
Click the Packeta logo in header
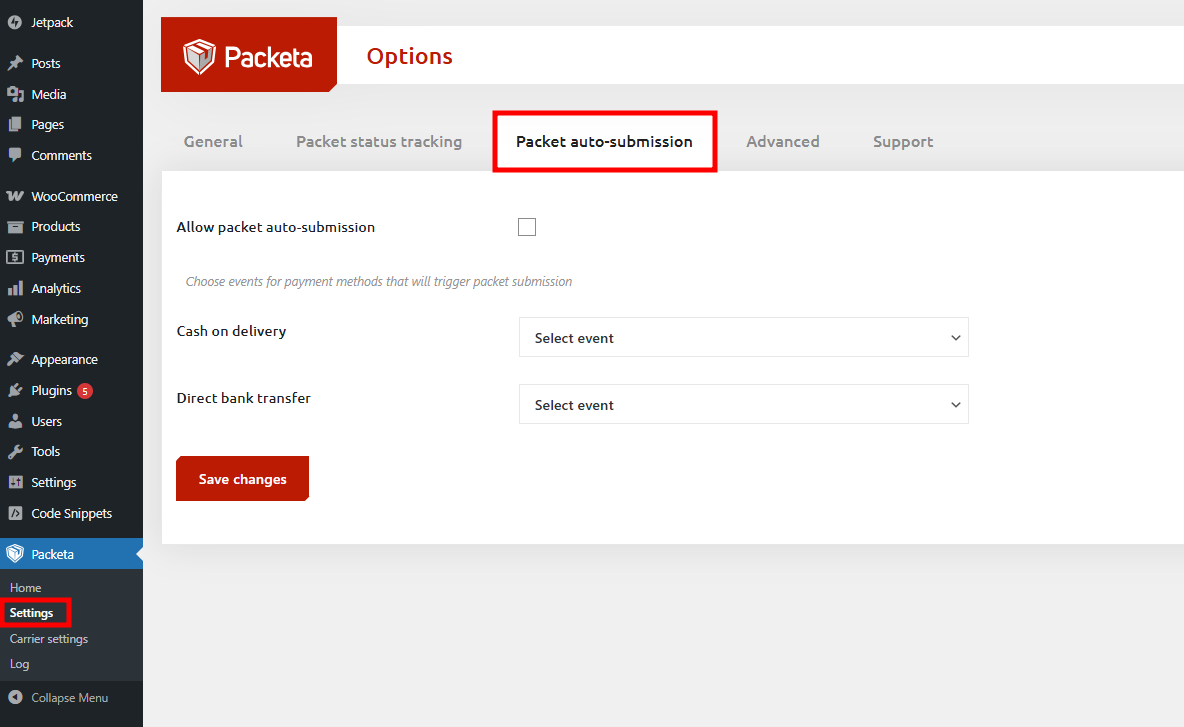click(248, 57)
